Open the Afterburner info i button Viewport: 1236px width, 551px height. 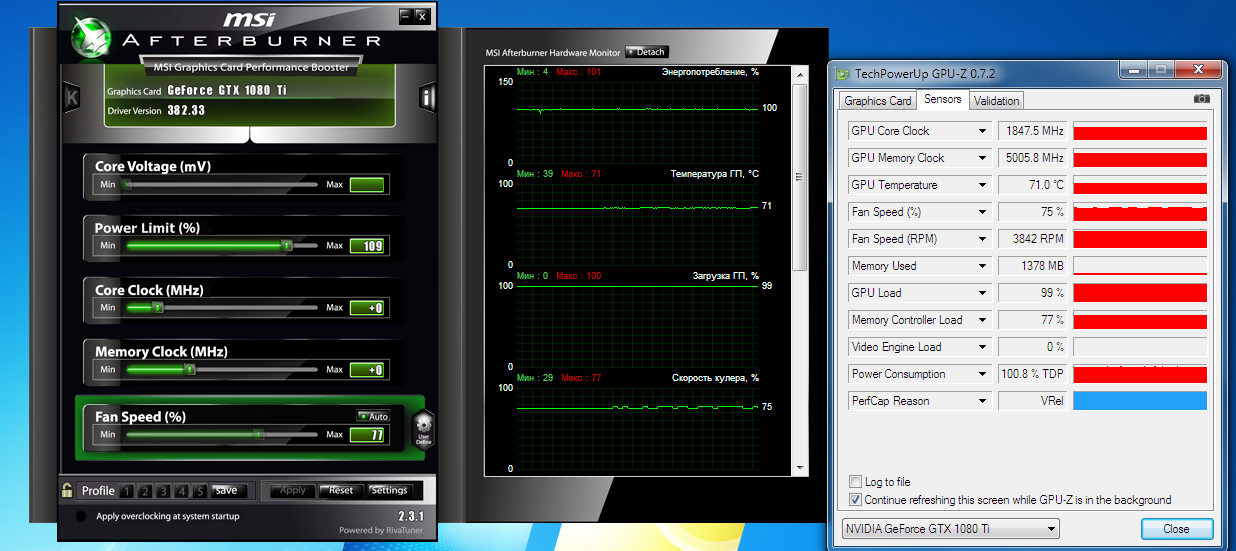point(427,97)
